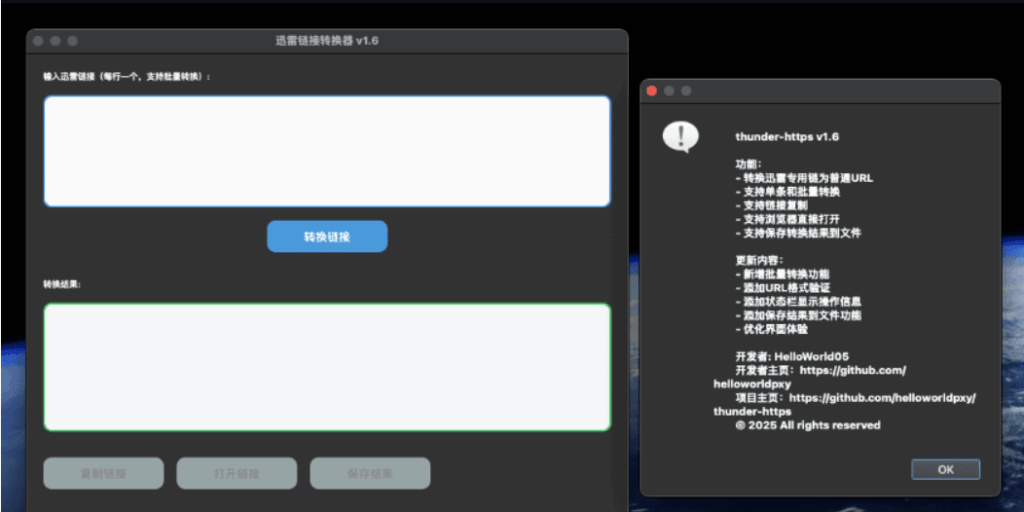Close the thunder-https about dialog
The width and height of the screenshot is (1024, 512).
coord(651,91)
